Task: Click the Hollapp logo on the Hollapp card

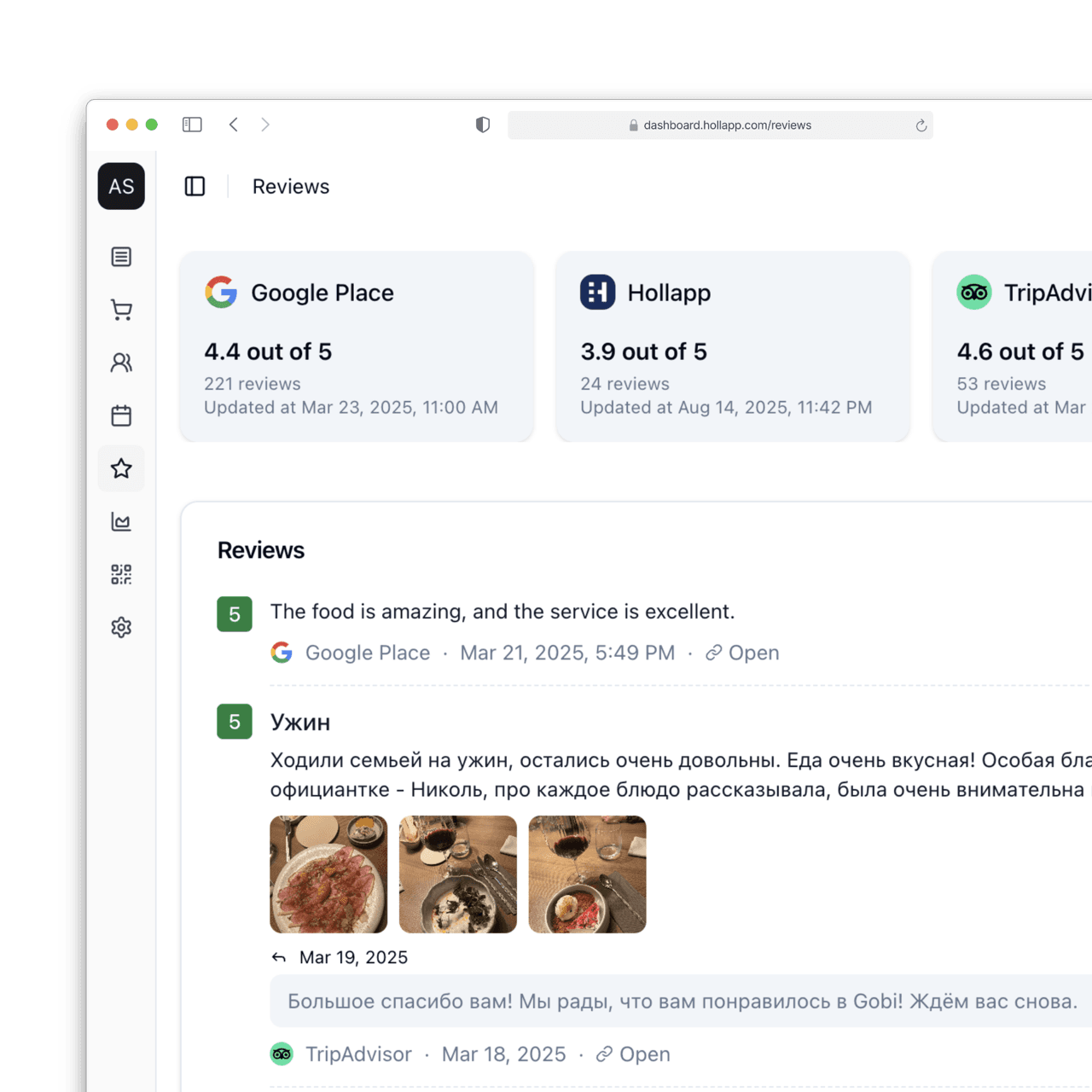Action: coord(597,292)
